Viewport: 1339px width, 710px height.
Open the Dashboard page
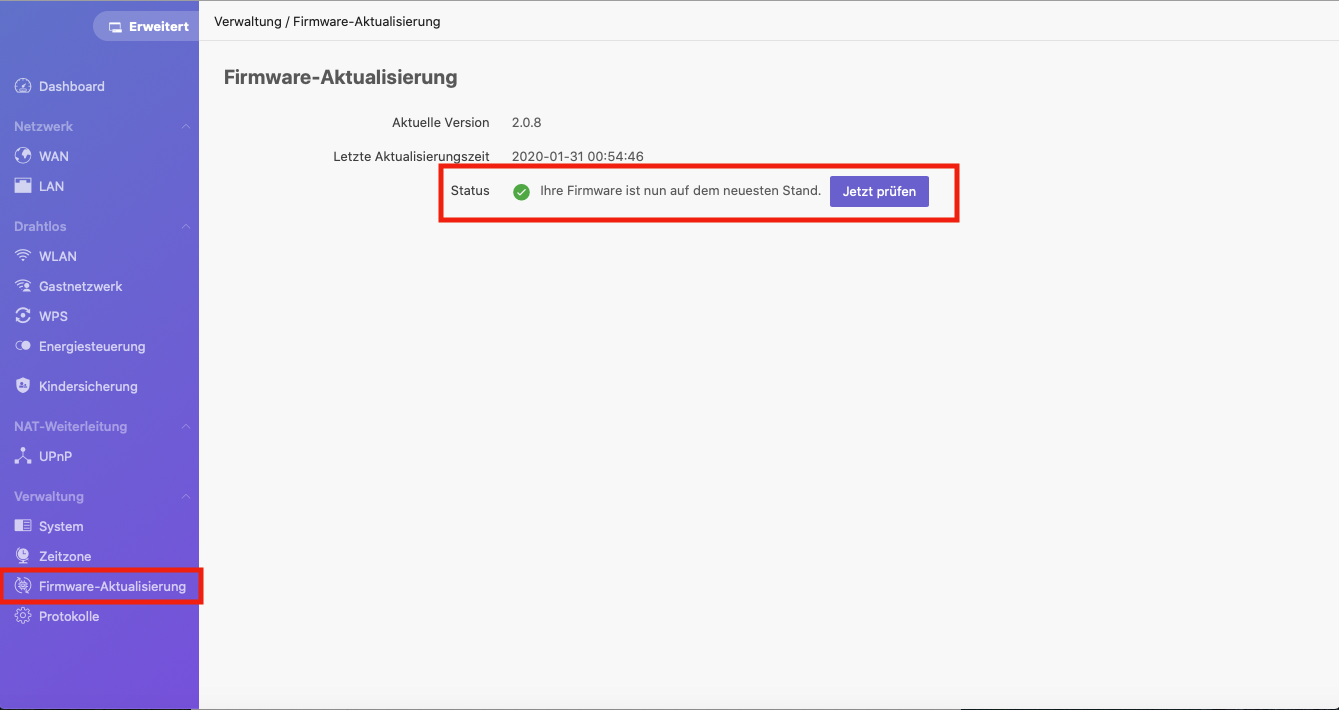72,86
